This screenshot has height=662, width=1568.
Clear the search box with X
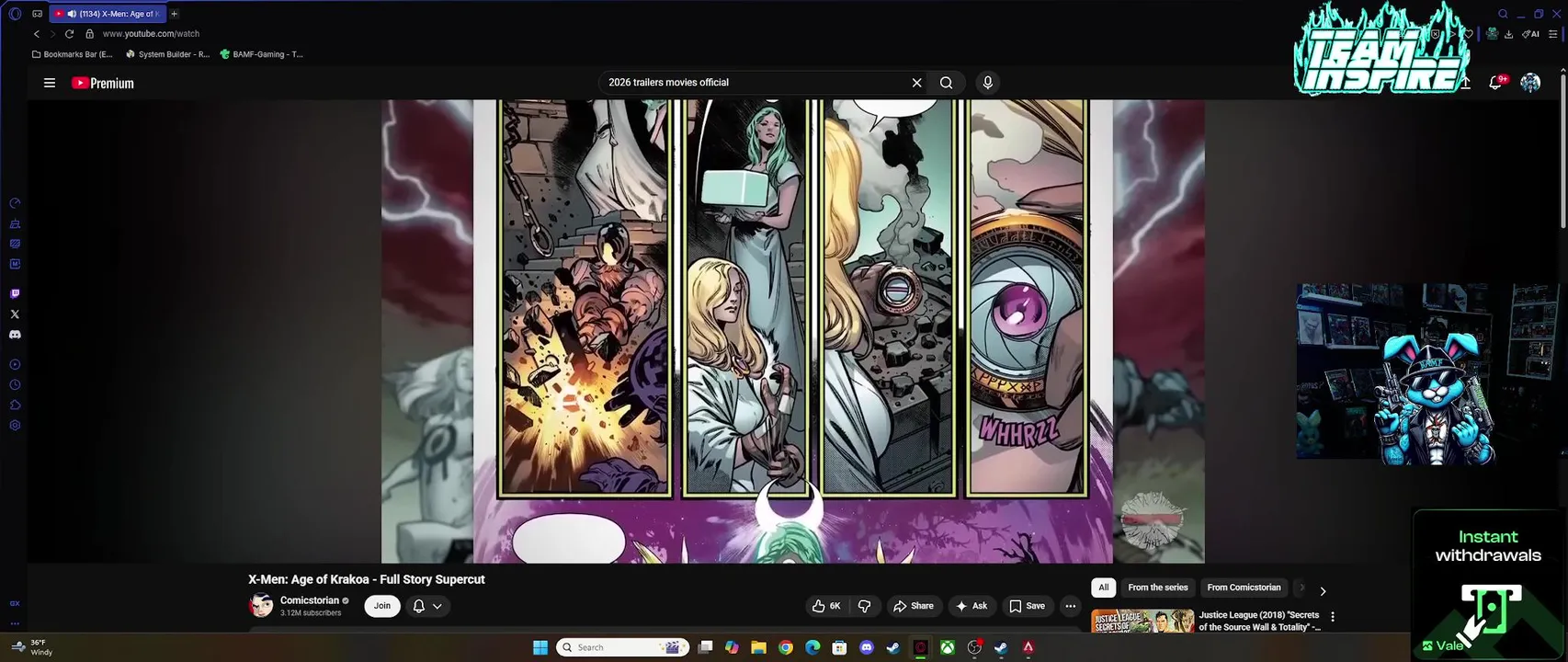pyautogui.click(x=916, y=83)
